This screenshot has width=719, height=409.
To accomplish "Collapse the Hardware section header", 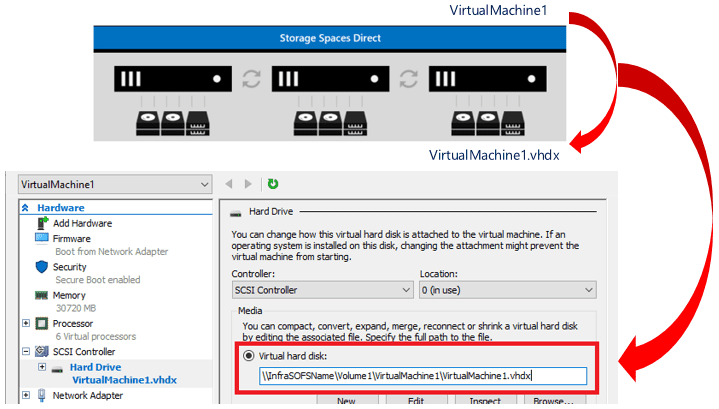I will [x=27, y=208].
